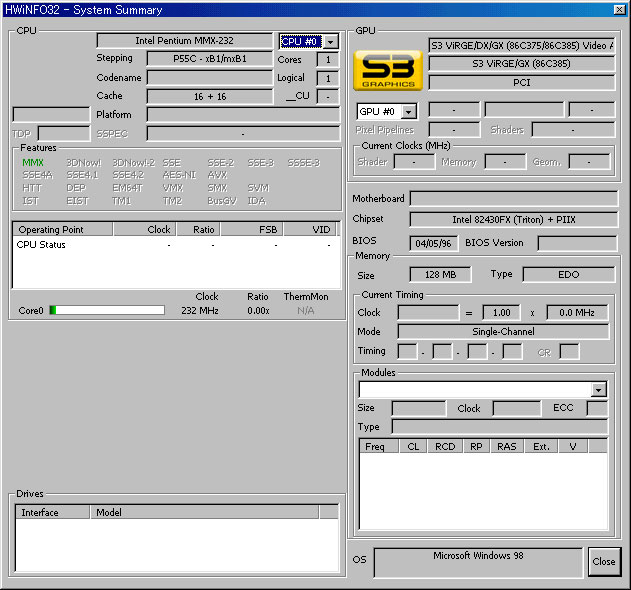
Task: Click the BIOS date field 04/05/96
Action: (433, 243)
